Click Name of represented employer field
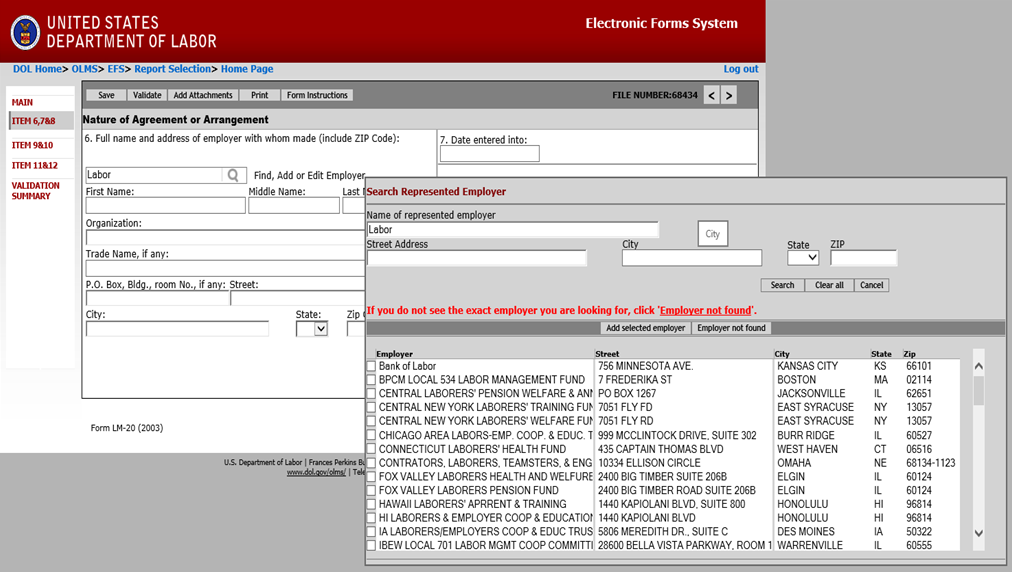Viewport: 1012px width, 572px height. point(513,230)
